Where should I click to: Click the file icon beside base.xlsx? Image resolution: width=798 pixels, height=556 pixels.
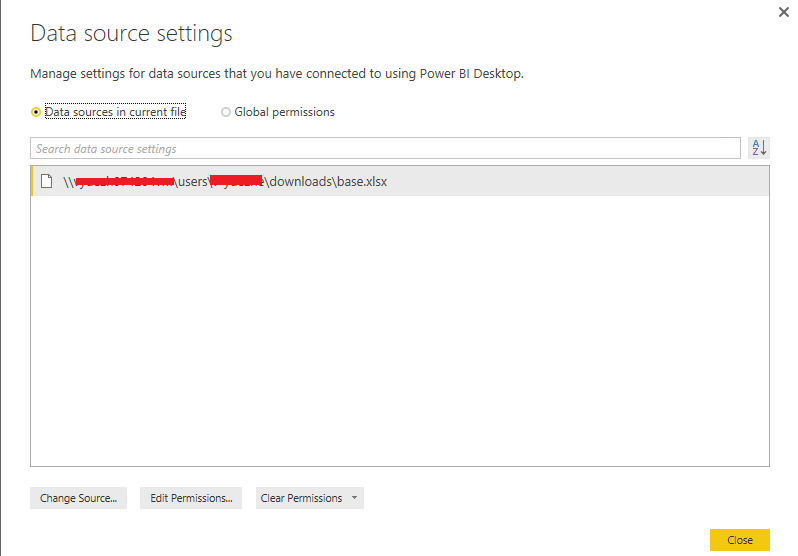pos(47,181)
